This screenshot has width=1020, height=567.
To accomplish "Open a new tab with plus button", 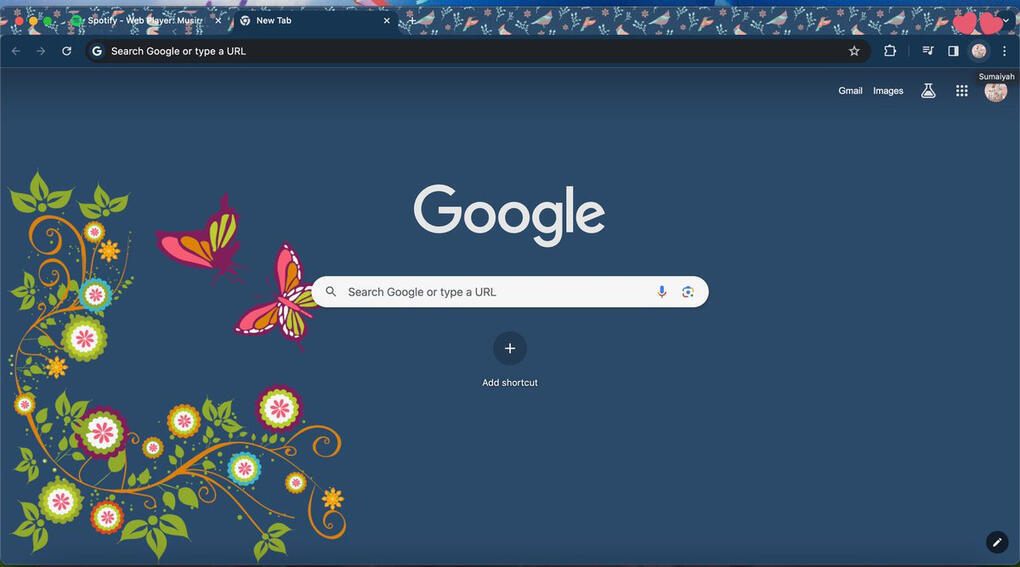I will tap(412, 21).
